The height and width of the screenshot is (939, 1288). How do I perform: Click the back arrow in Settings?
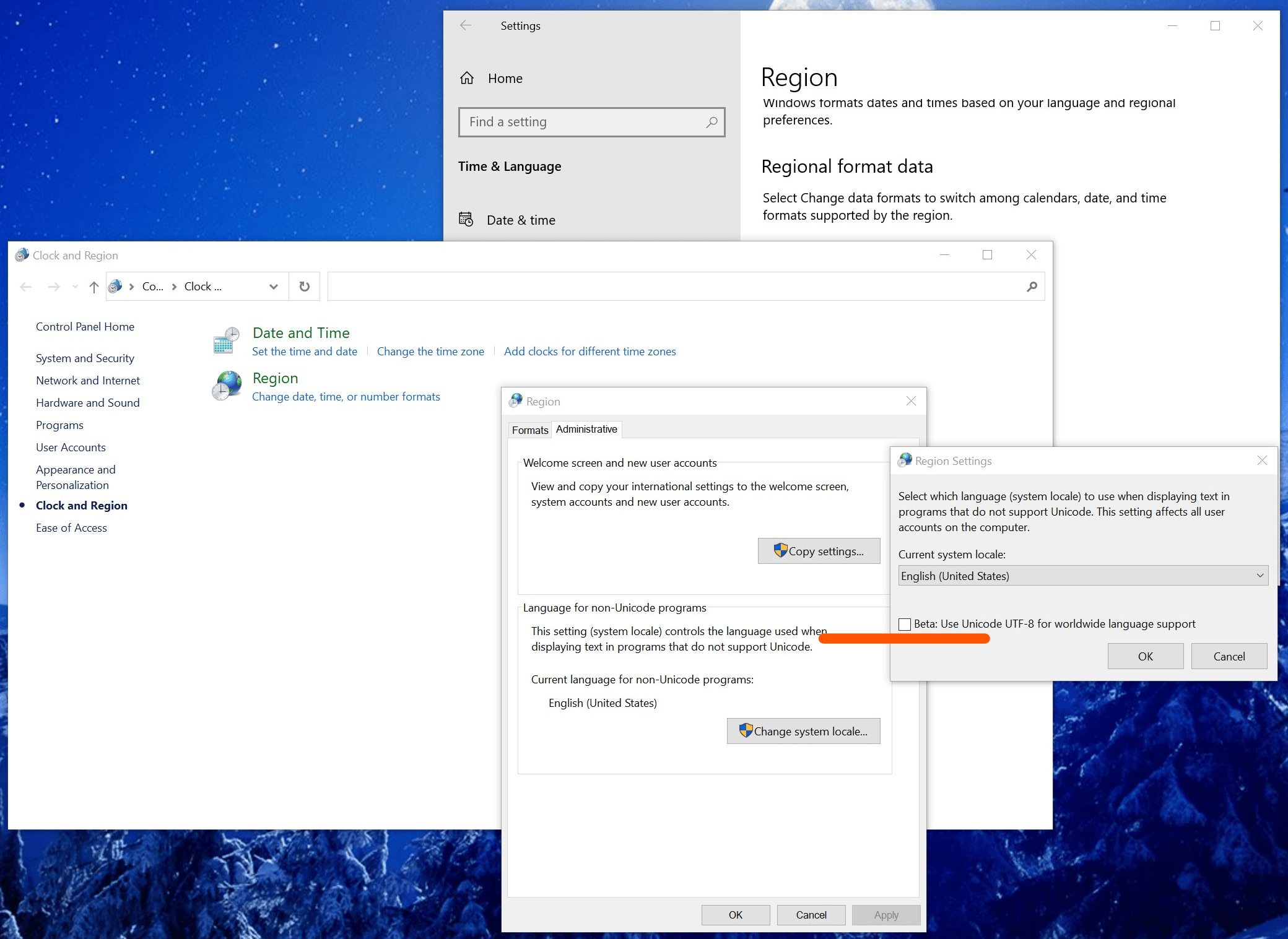click(x=465, y=25)
